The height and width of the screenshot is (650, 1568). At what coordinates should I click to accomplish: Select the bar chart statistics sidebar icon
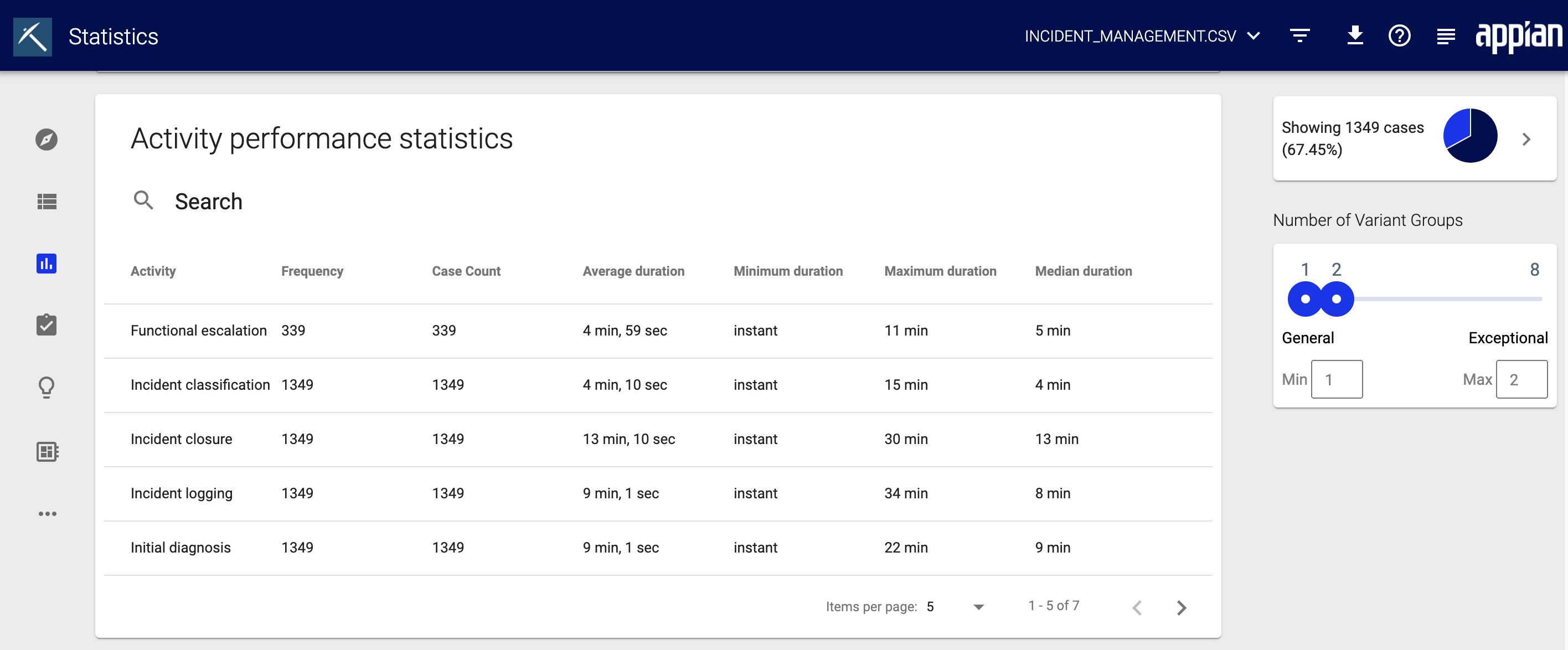coord(47,263)
